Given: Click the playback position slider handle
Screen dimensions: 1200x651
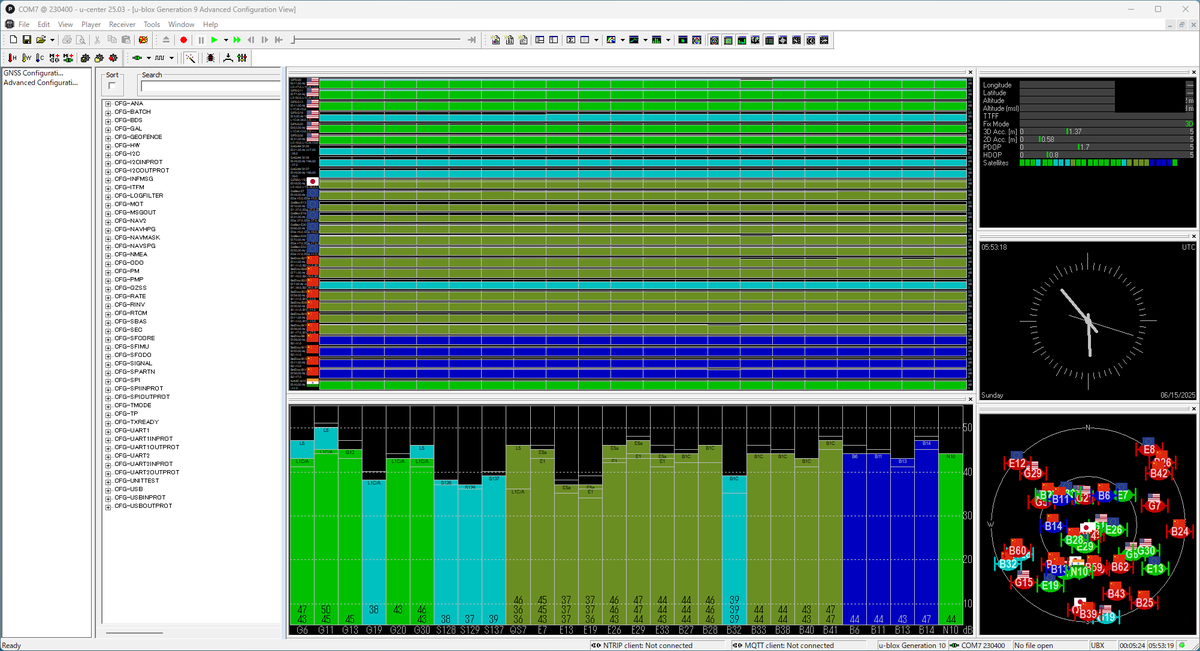Looking at the screenshot, I should (293, 40).
